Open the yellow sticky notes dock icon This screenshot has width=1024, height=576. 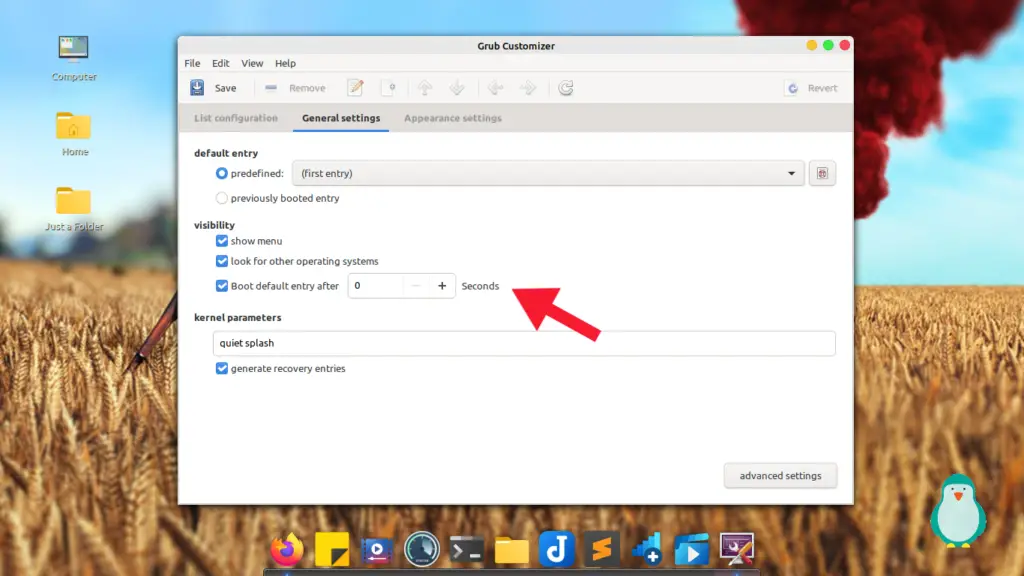tap(332, 549)
